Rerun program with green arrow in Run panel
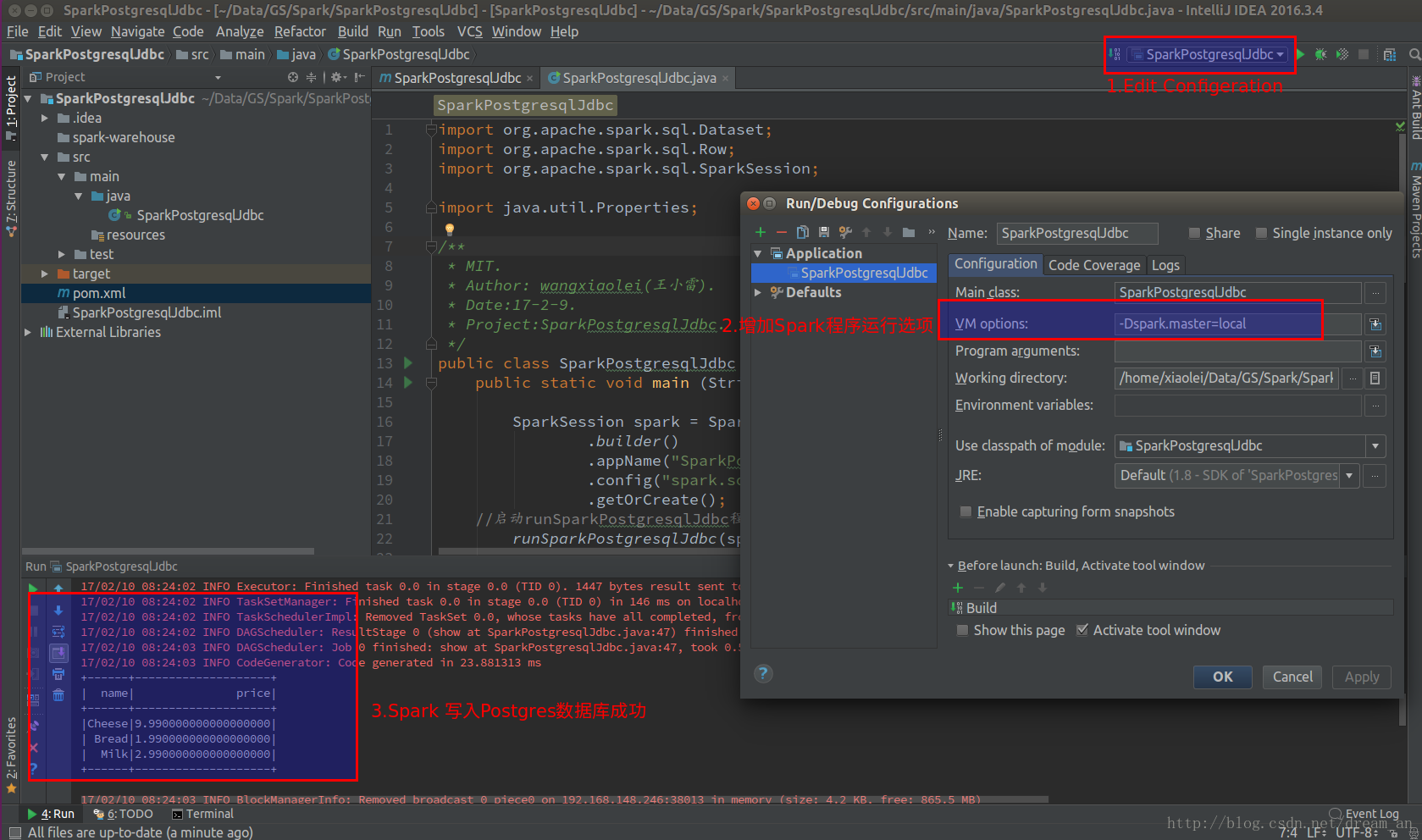The width and height of the screenshot is (1422, 840). [33, 588]
